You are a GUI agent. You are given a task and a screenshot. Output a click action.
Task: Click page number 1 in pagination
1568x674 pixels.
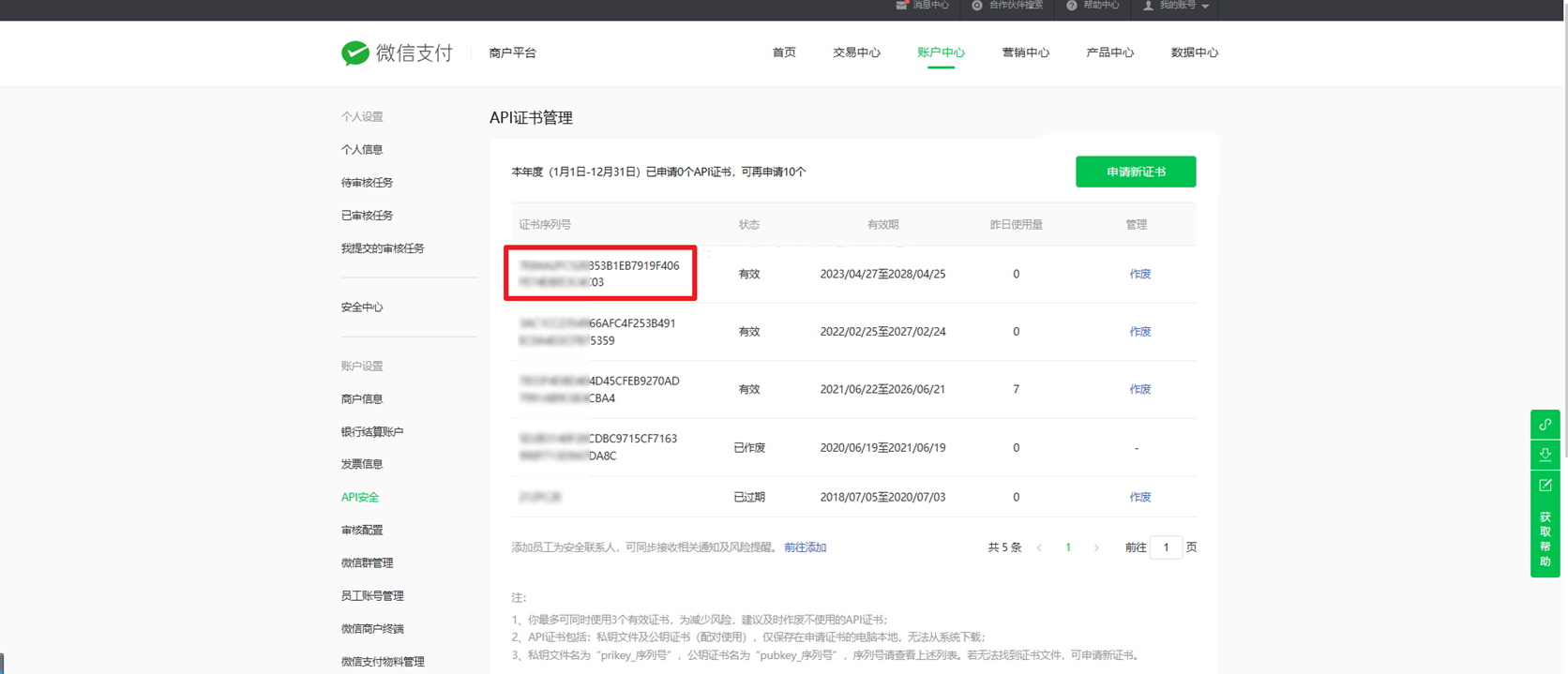coord(1068,547)
